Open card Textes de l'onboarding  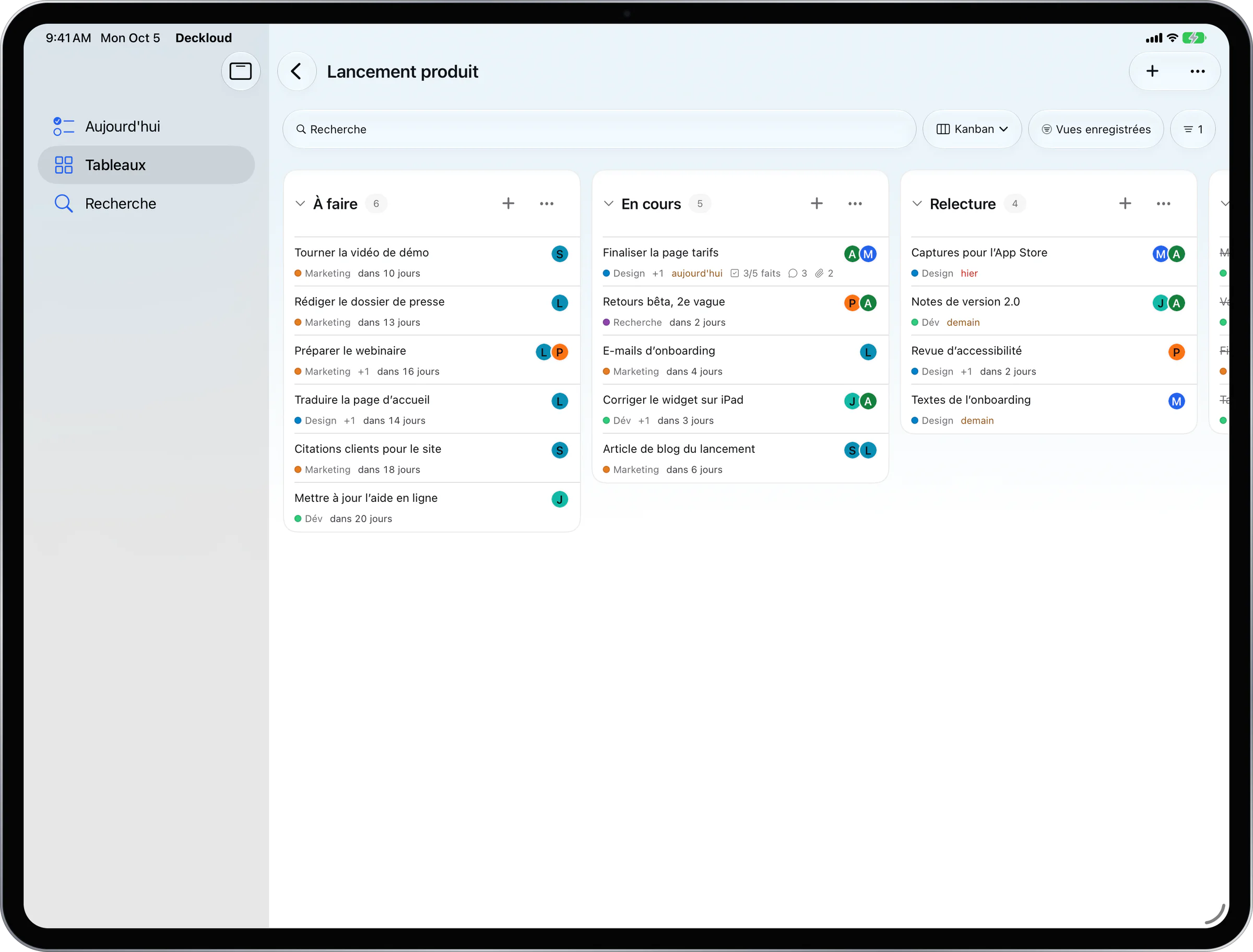point(1048,409)
